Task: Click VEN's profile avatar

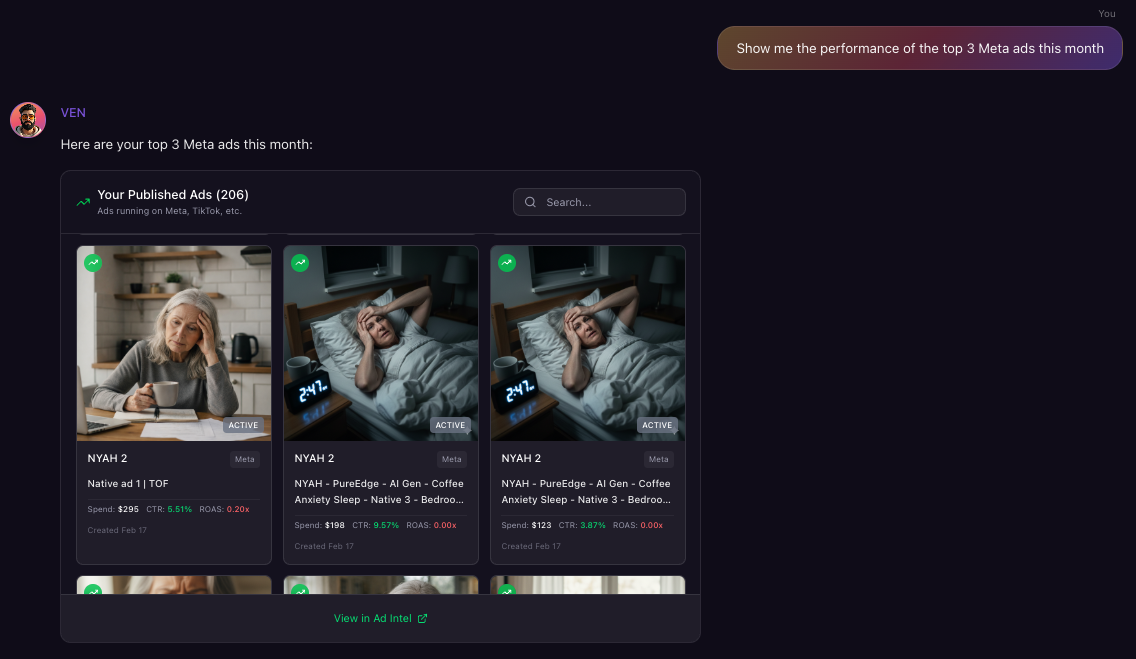Action: [x=28, y=120]
